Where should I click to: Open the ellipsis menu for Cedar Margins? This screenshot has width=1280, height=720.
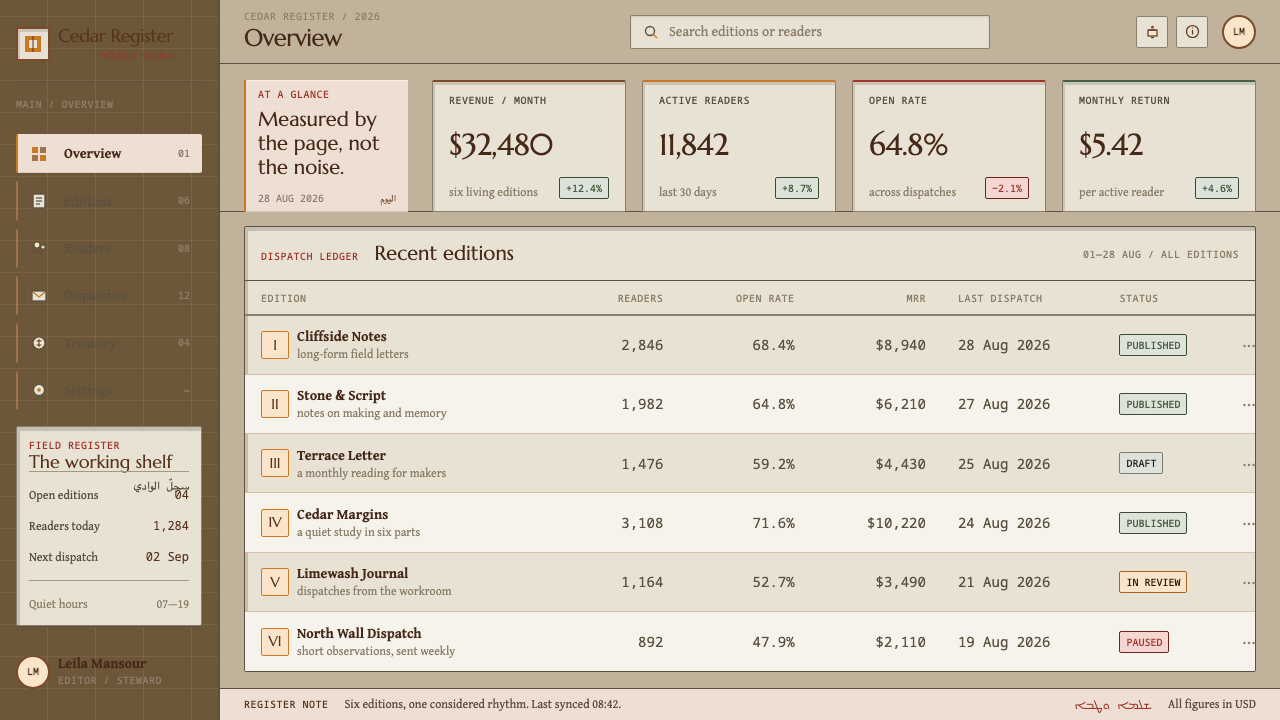pyautogui.click(x=1248, y=524)
